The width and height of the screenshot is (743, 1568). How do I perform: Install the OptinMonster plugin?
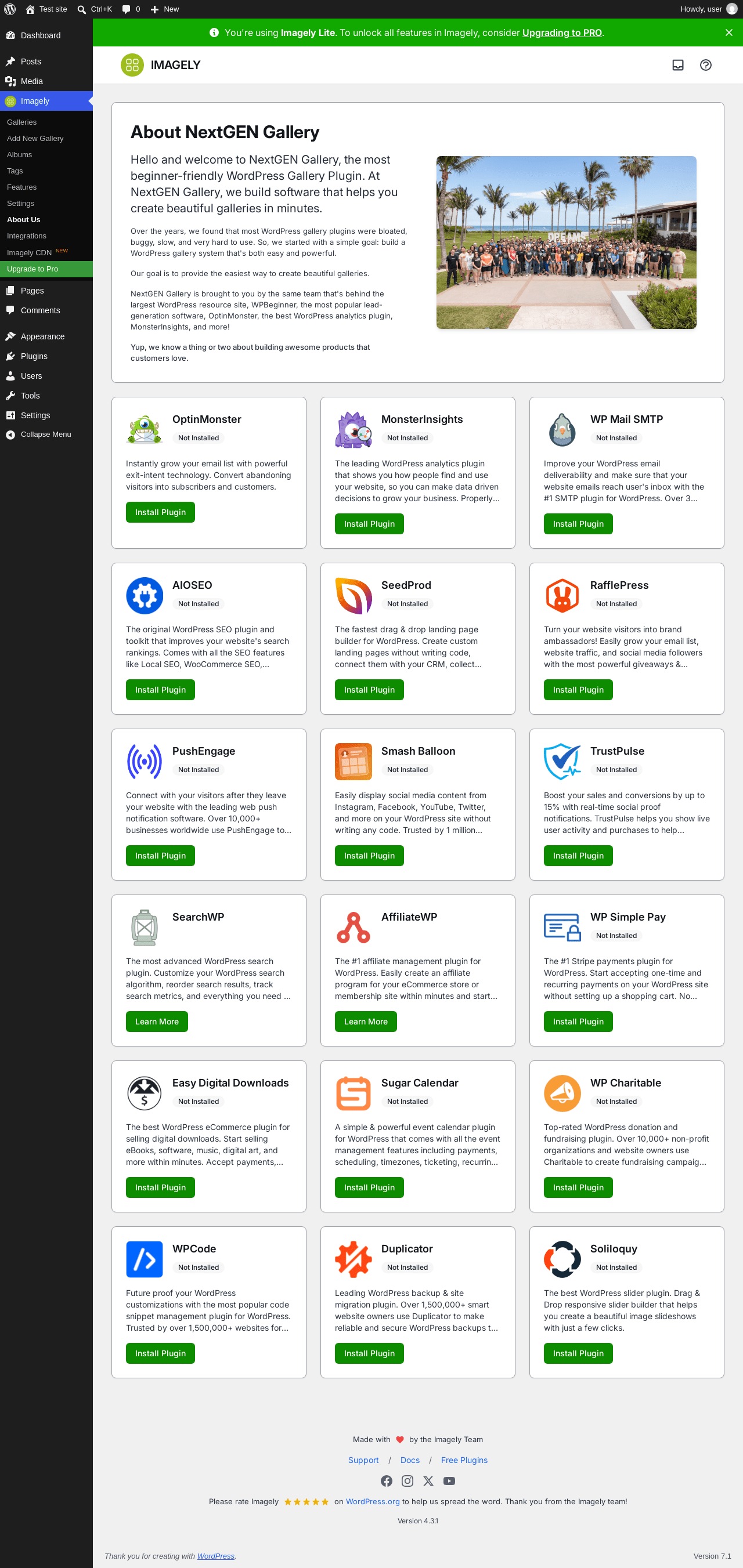point(160,513)
